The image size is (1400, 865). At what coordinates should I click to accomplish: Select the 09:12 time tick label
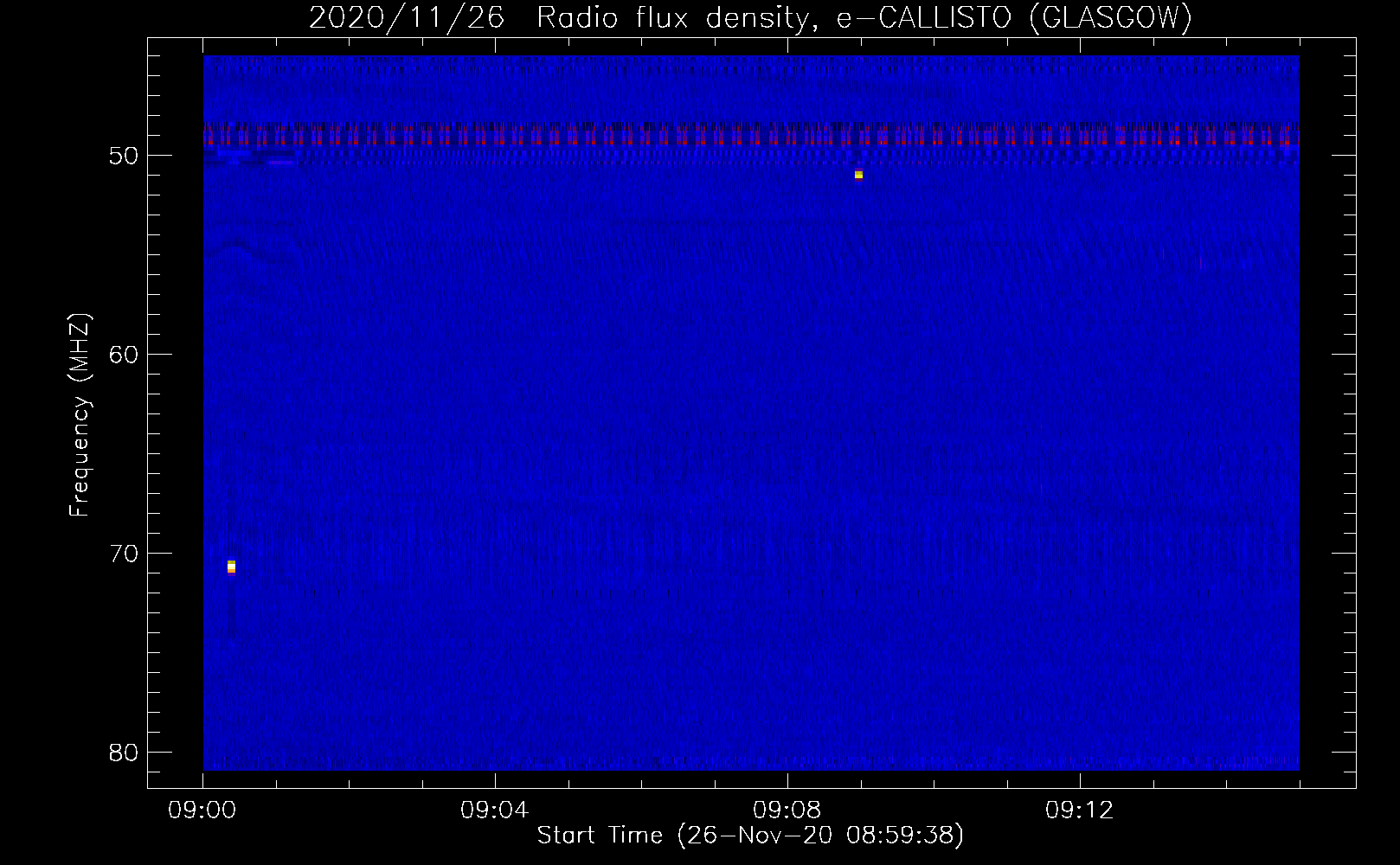pyautogui.click(x=1080, y=811)
